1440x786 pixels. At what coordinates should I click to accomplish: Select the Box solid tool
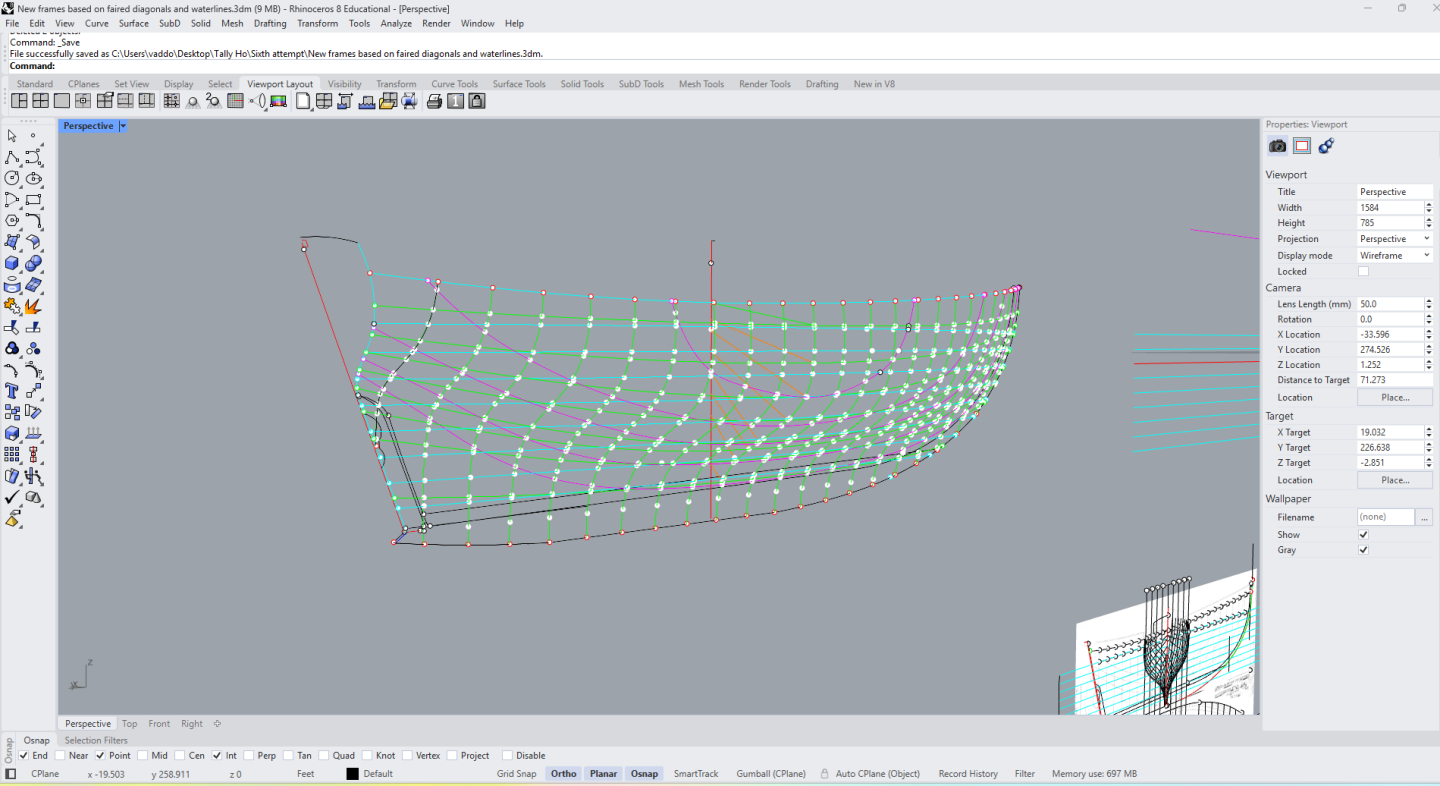click(12, 264)
